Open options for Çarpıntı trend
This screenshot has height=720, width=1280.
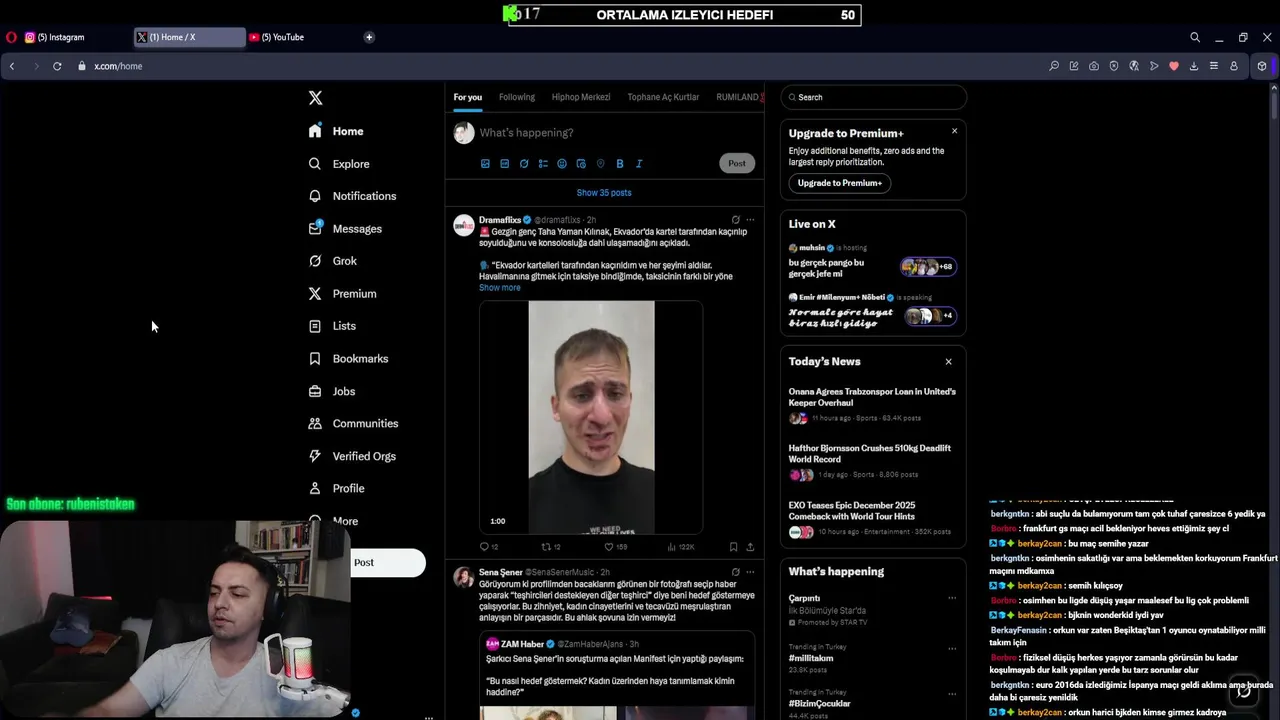coord(952,598)
